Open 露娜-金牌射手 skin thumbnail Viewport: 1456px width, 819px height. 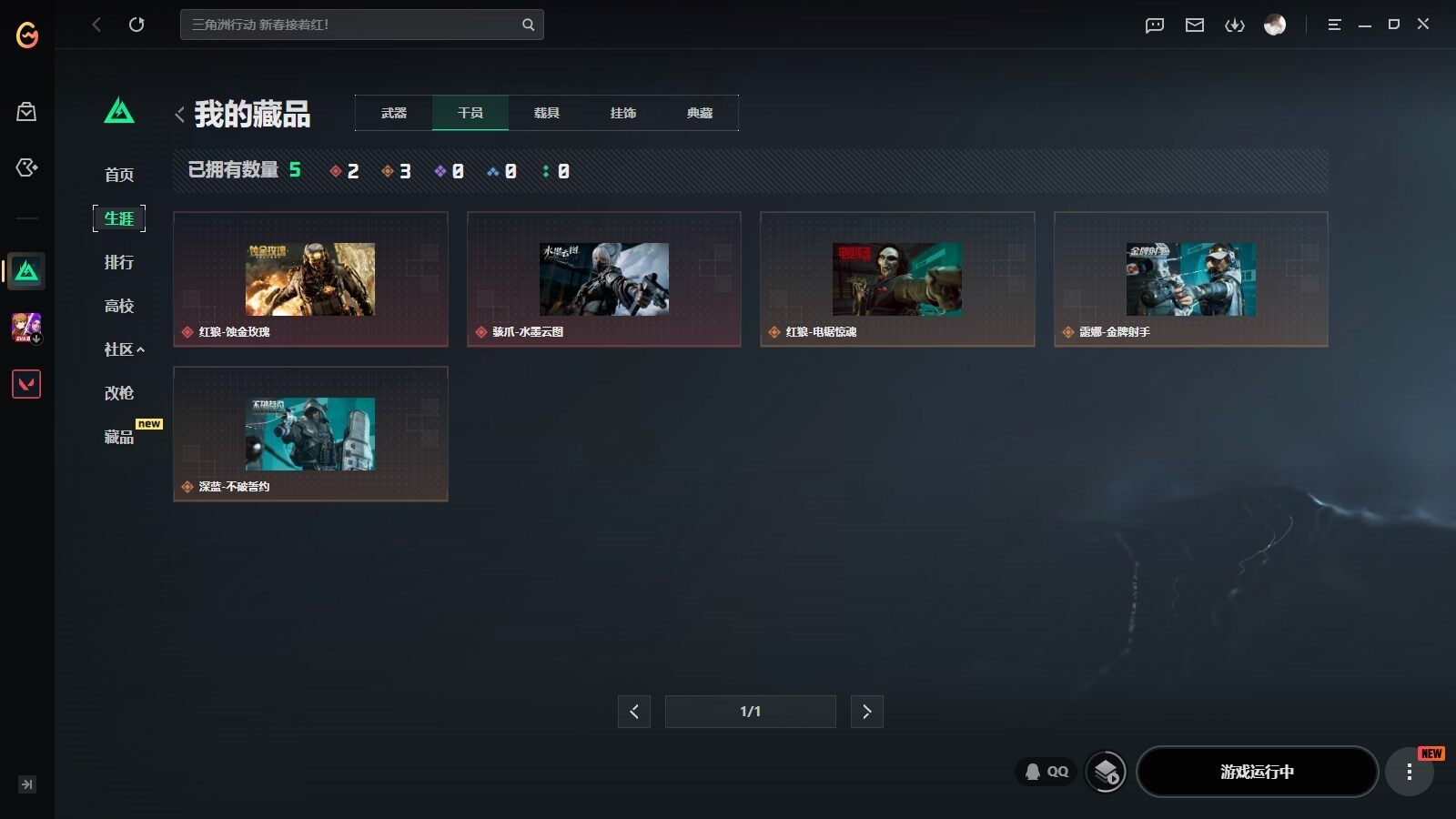coord(1191,279)
